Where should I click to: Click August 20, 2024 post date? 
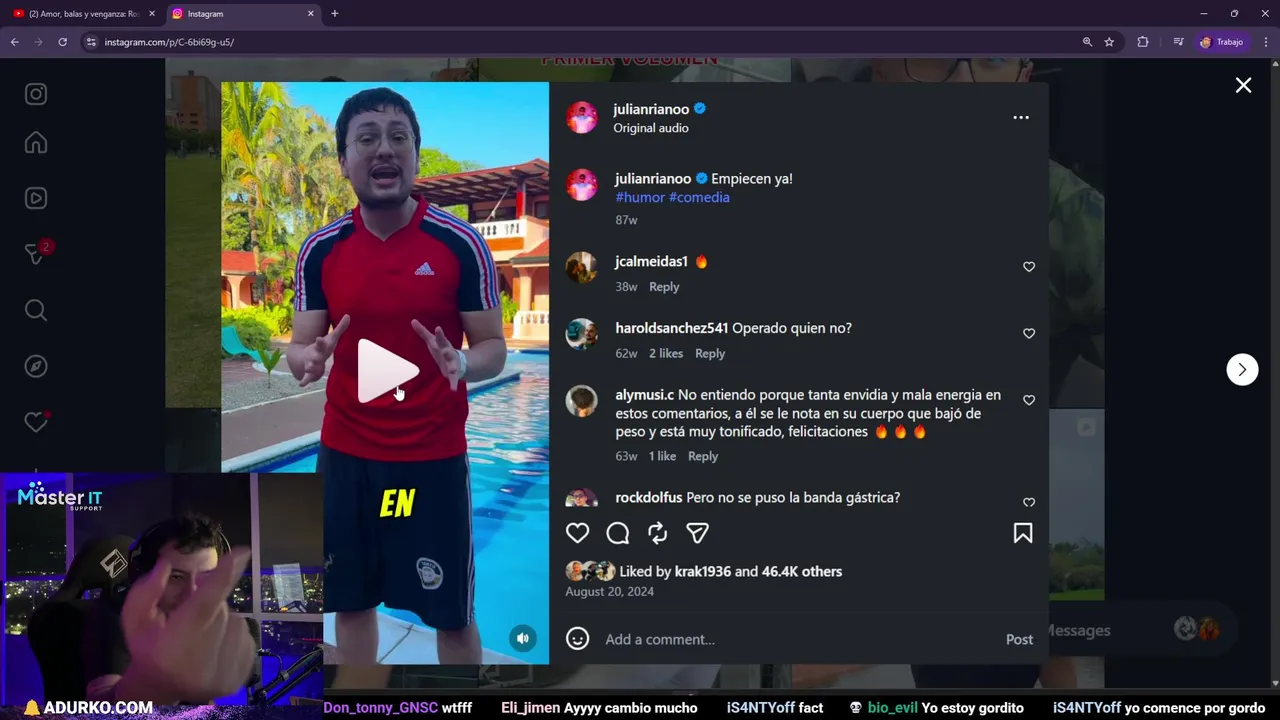609,592
